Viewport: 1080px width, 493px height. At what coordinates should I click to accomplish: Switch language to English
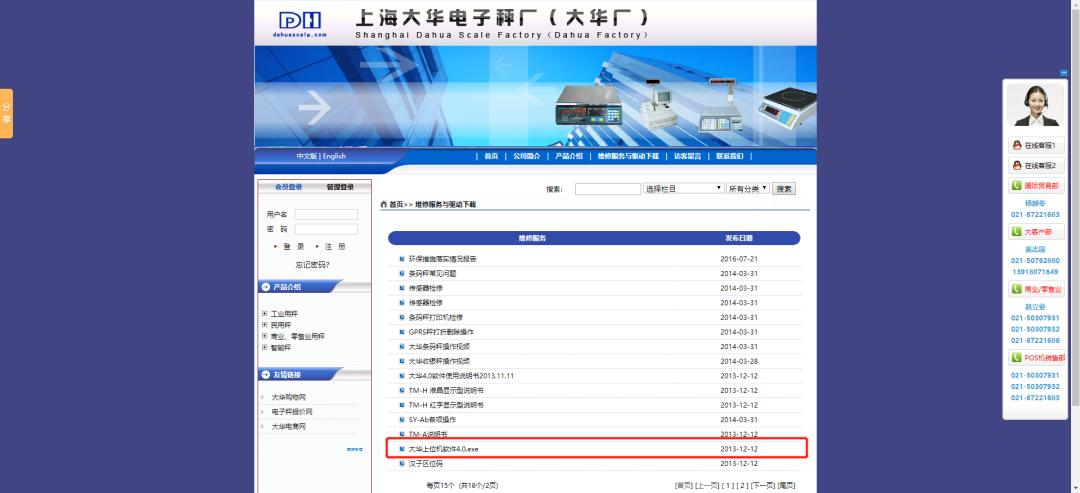[334, 156]
